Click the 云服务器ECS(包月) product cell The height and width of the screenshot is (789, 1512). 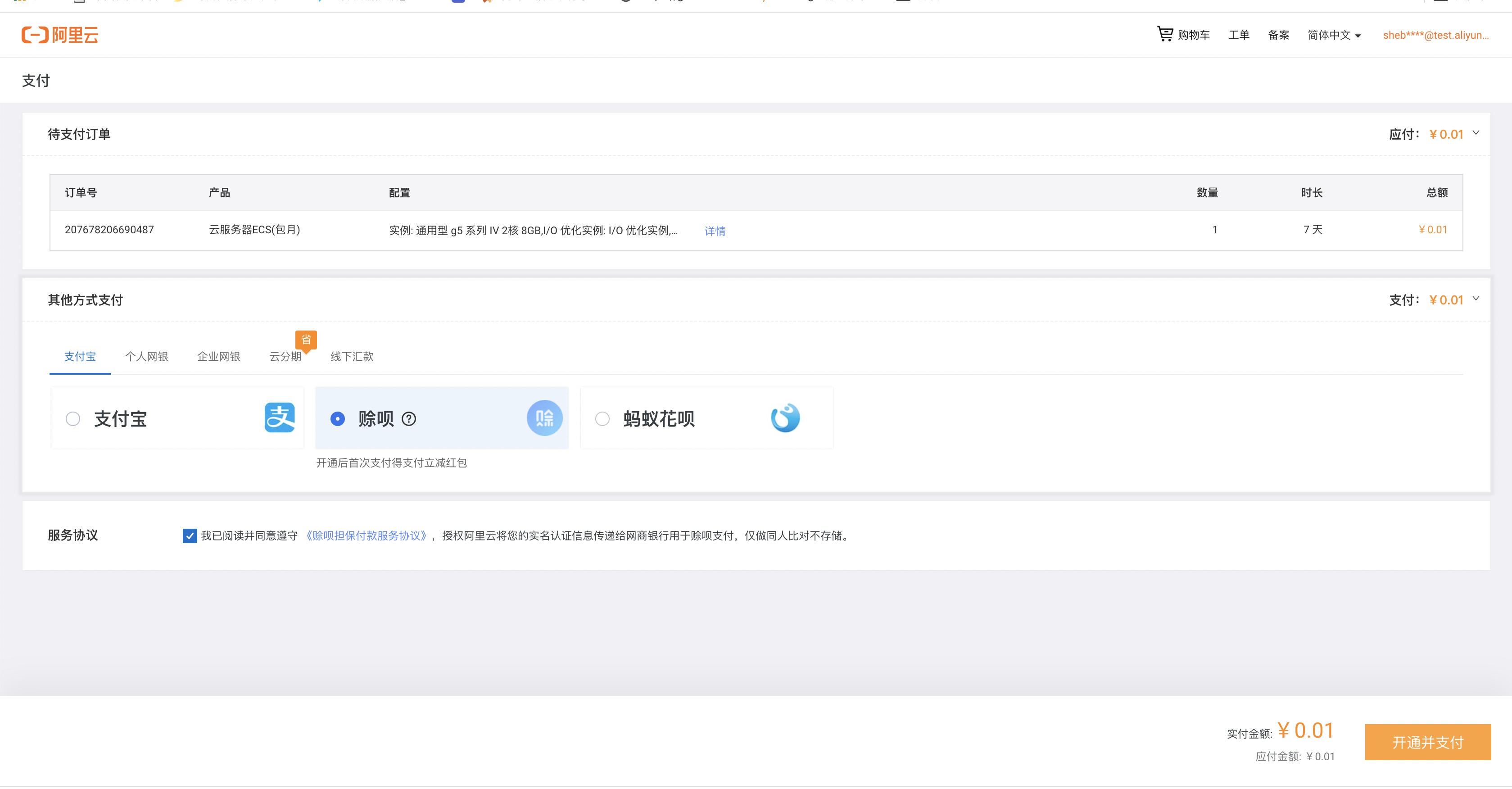coord(255,230)
